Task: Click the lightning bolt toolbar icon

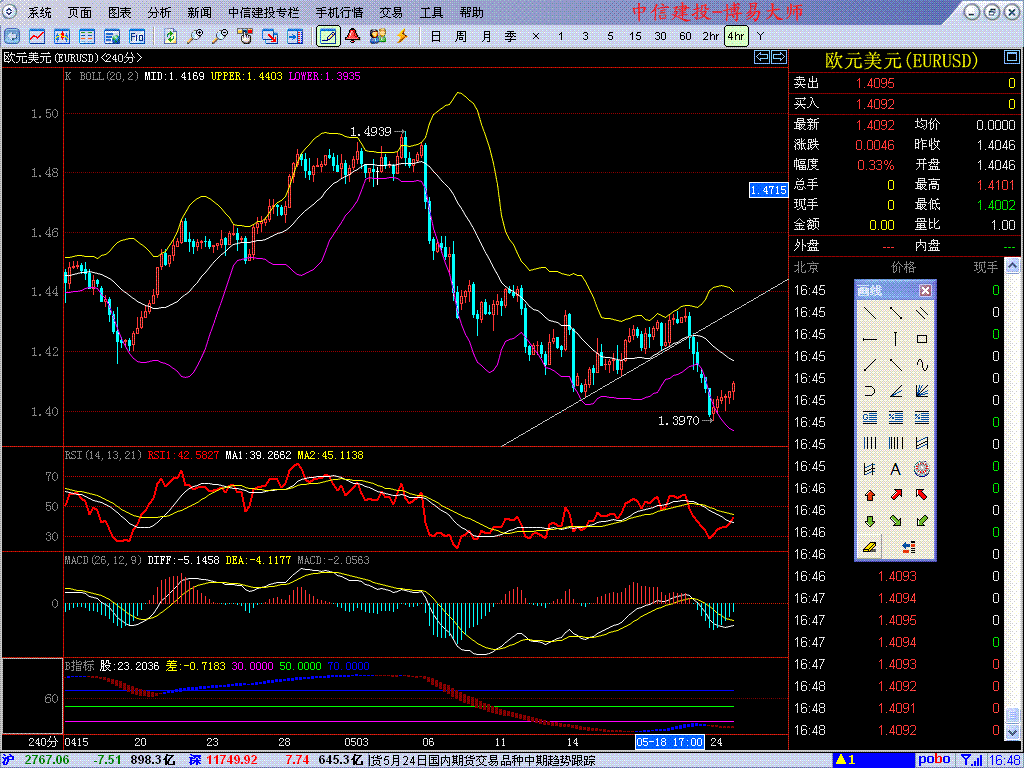Action: coord(402,36)
